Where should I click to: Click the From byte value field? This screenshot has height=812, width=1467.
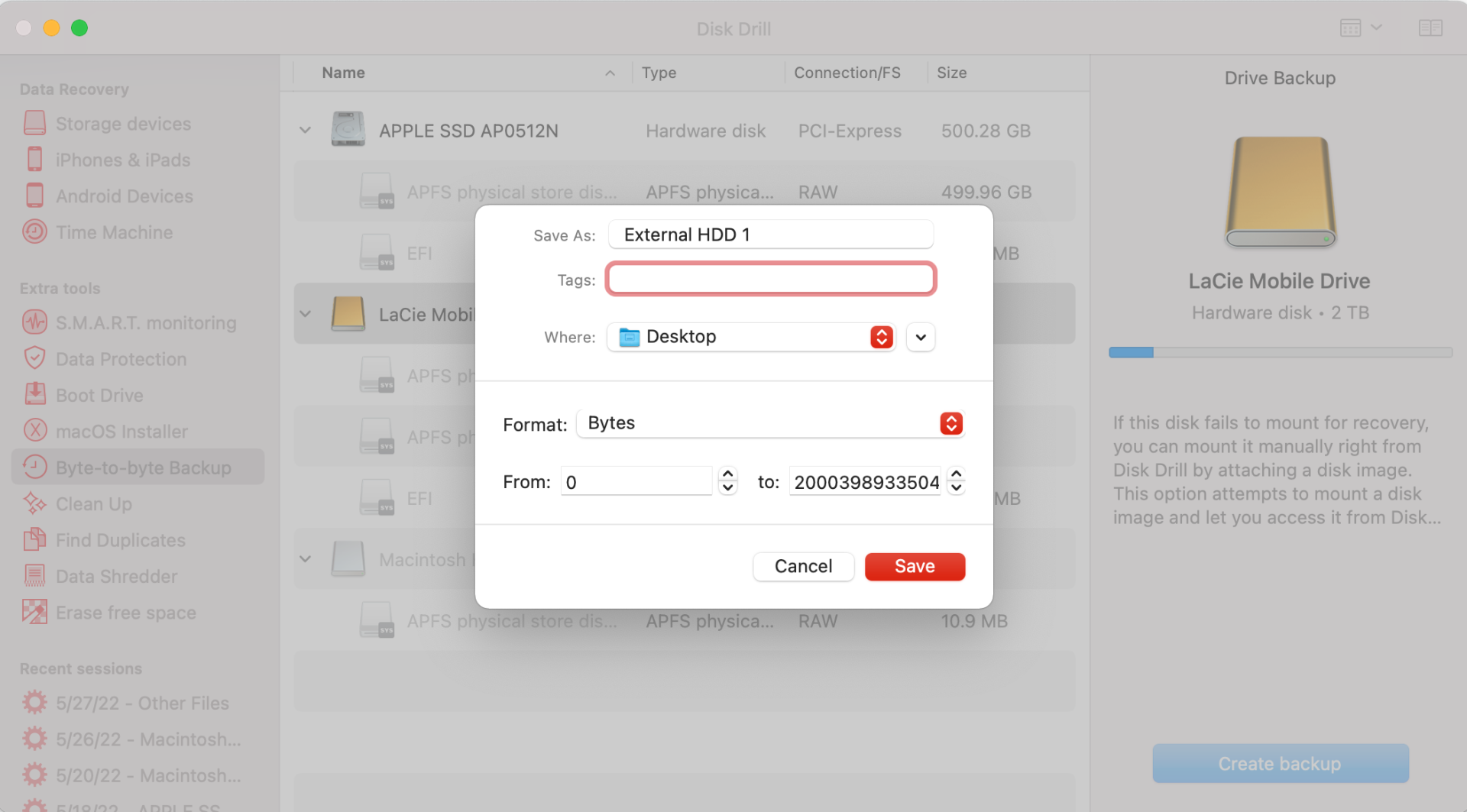636,482
